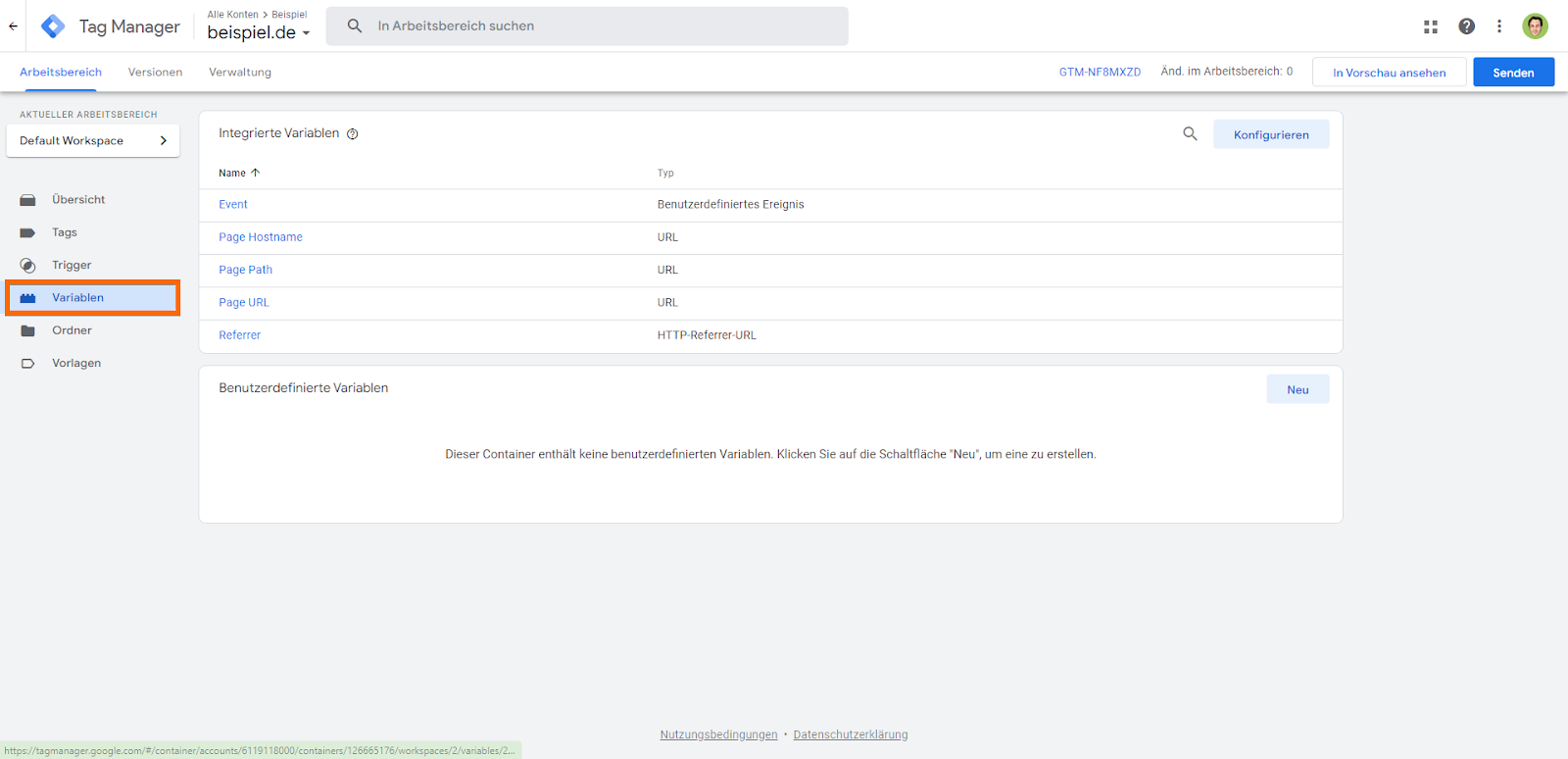Expand the Default Workspace selector
The height and width of the screenshot is (759, 1568).
pyautogui.click(x=93, y=140)
